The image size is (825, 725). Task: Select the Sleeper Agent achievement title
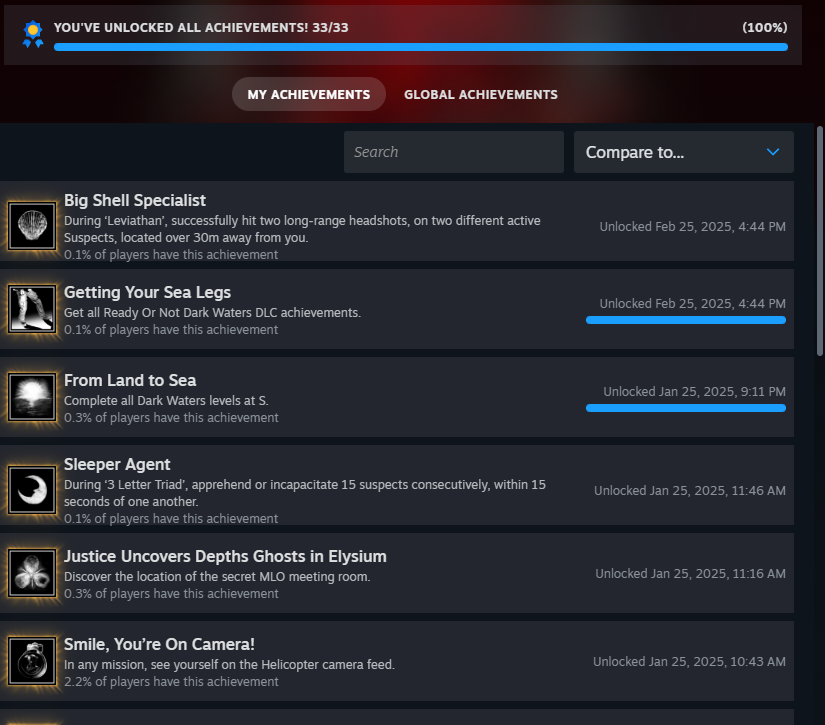117,464
